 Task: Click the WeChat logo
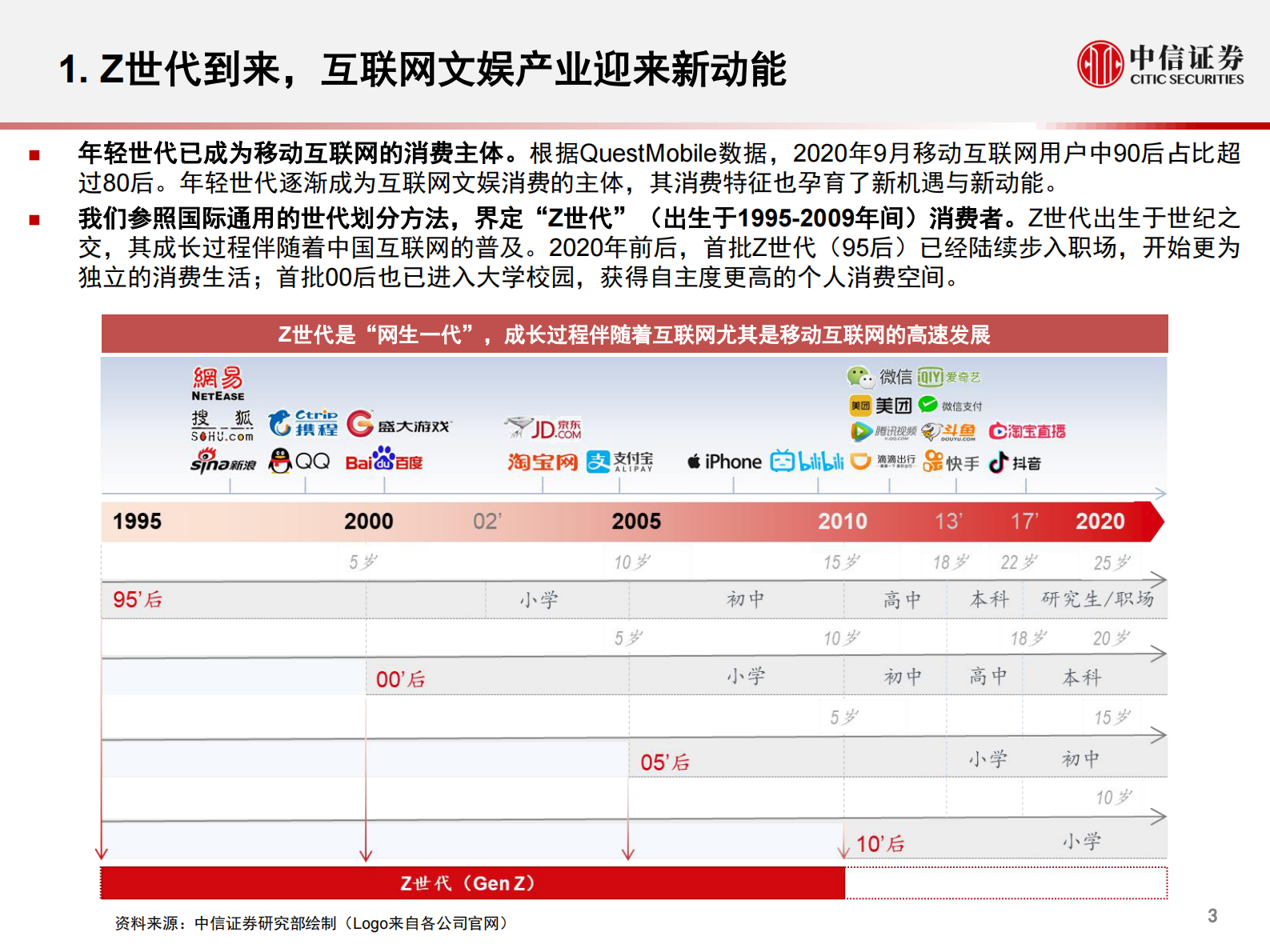879,376
